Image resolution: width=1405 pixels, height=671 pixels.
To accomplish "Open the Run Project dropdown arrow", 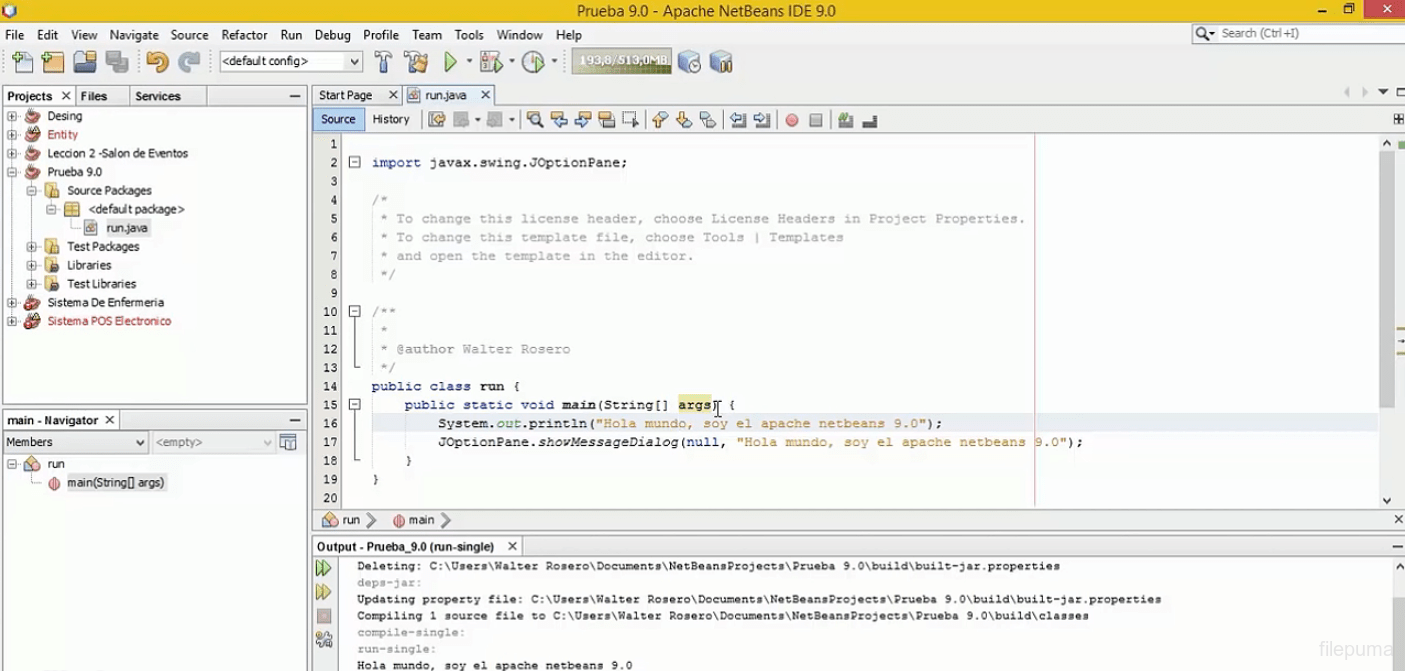I will (468, 62).
